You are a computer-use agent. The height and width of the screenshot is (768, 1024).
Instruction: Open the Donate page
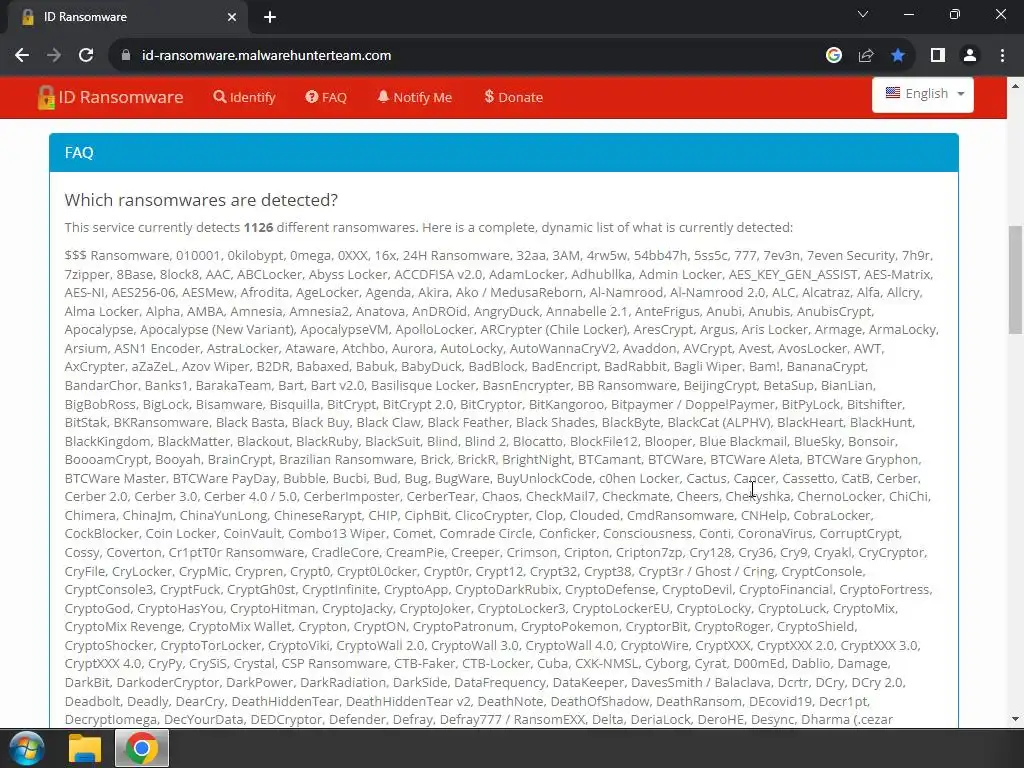coord(513,97)
